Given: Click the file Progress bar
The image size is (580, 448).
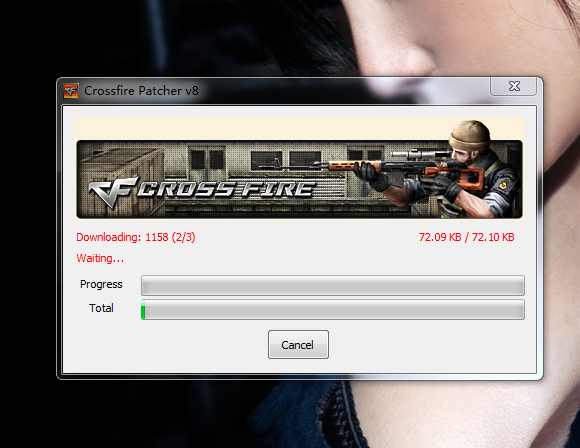Looking at the screenshot, I should (333, 285).
